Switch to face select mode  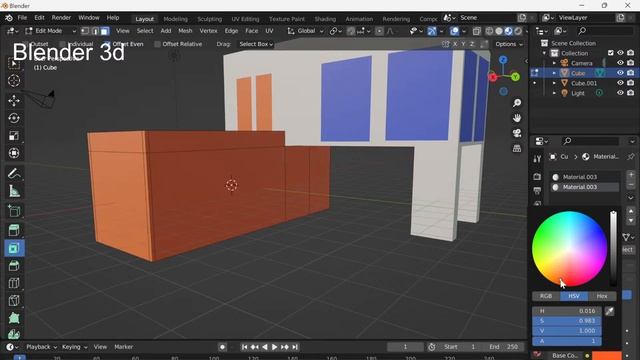coord(105,31)
